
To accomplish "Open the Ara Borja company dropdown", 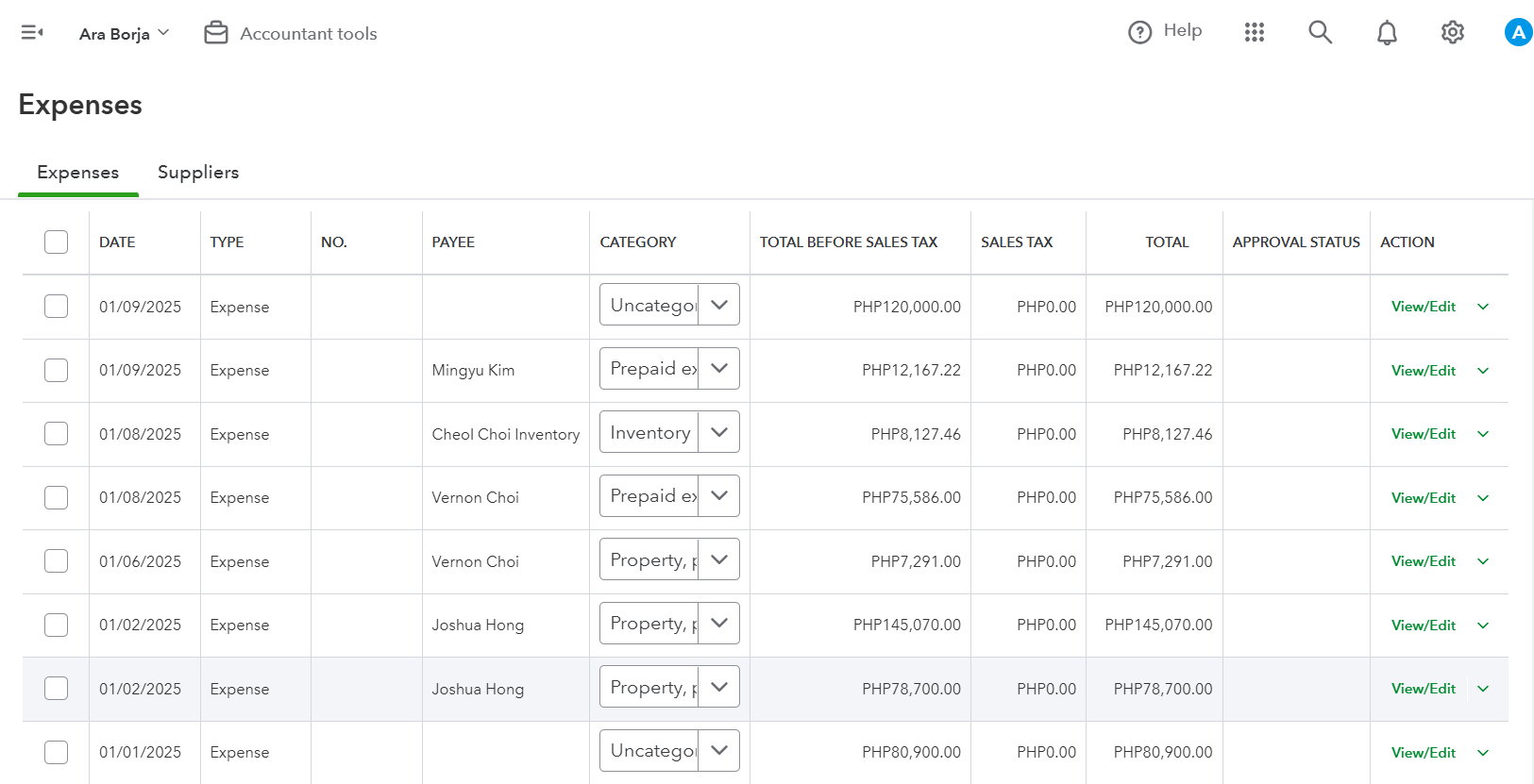I will [x=124, y=33].
